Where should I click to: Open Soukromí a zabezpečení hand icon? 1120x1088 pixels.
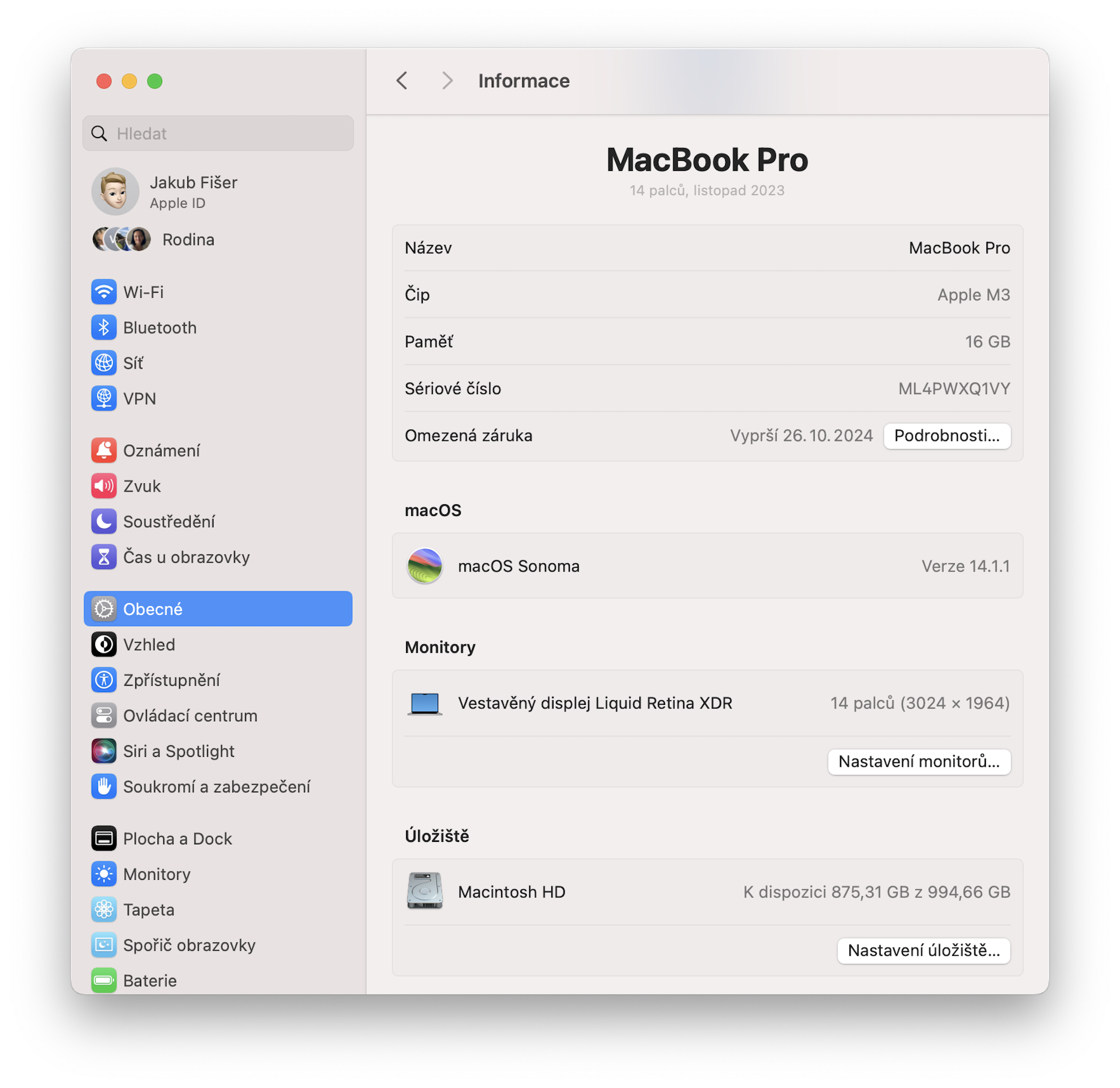pos(104,787)
